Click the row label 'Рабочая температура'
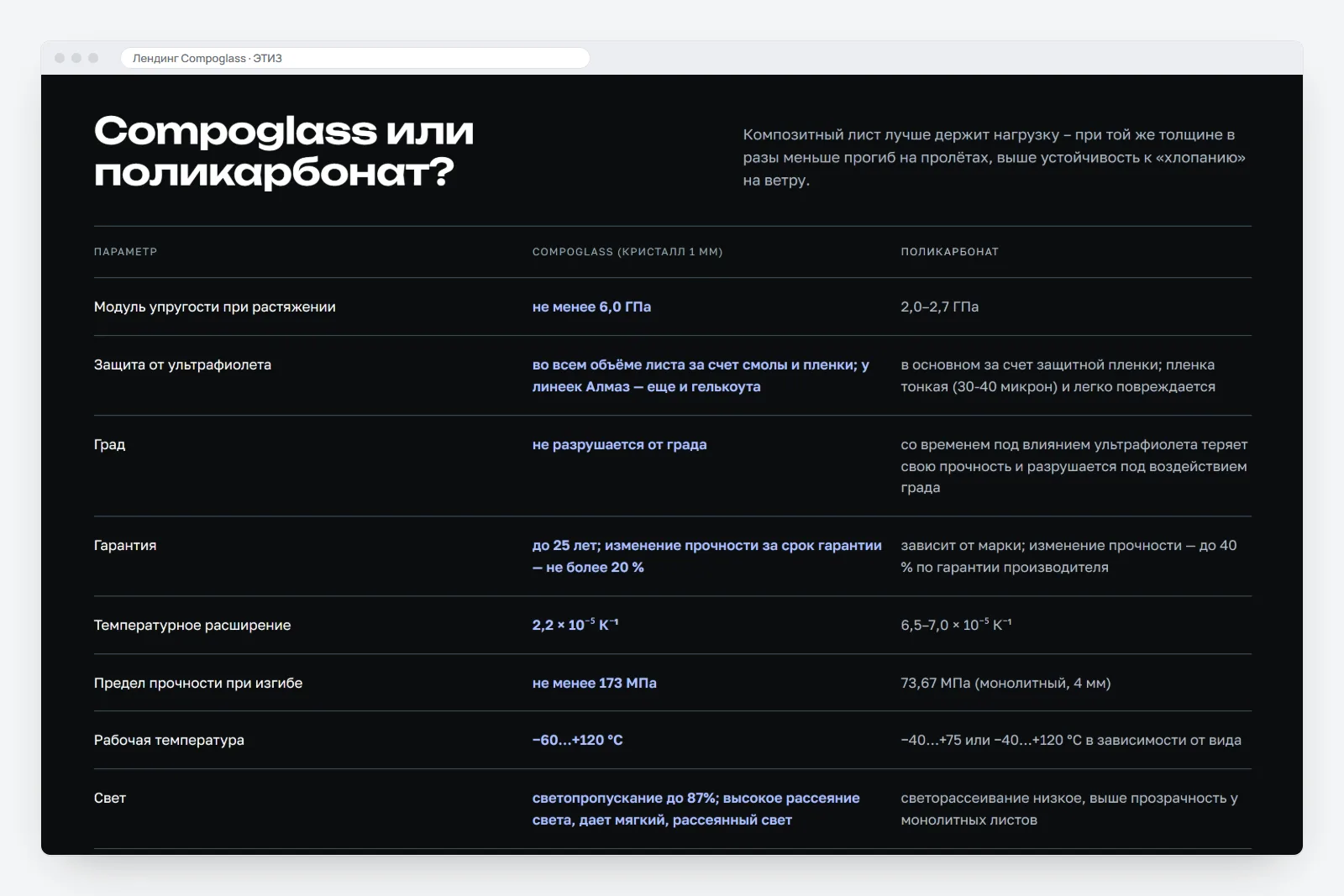Image resolution: width=1344 pixels, height=896 pixels. tap(169, 740)
